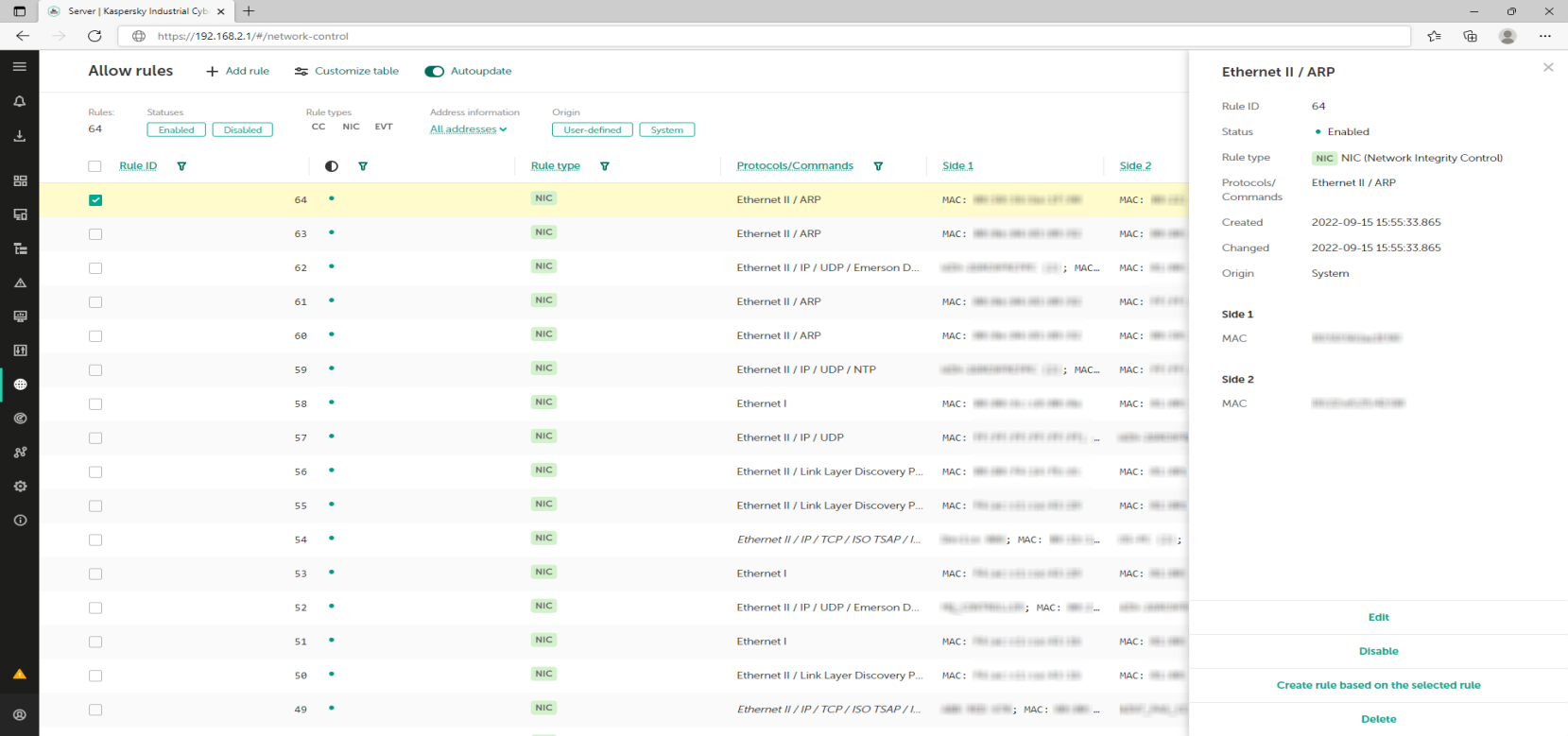Close the Ethernet II / ARP details panel
The image size is (1568, 736).
(x=1547, y=67)
